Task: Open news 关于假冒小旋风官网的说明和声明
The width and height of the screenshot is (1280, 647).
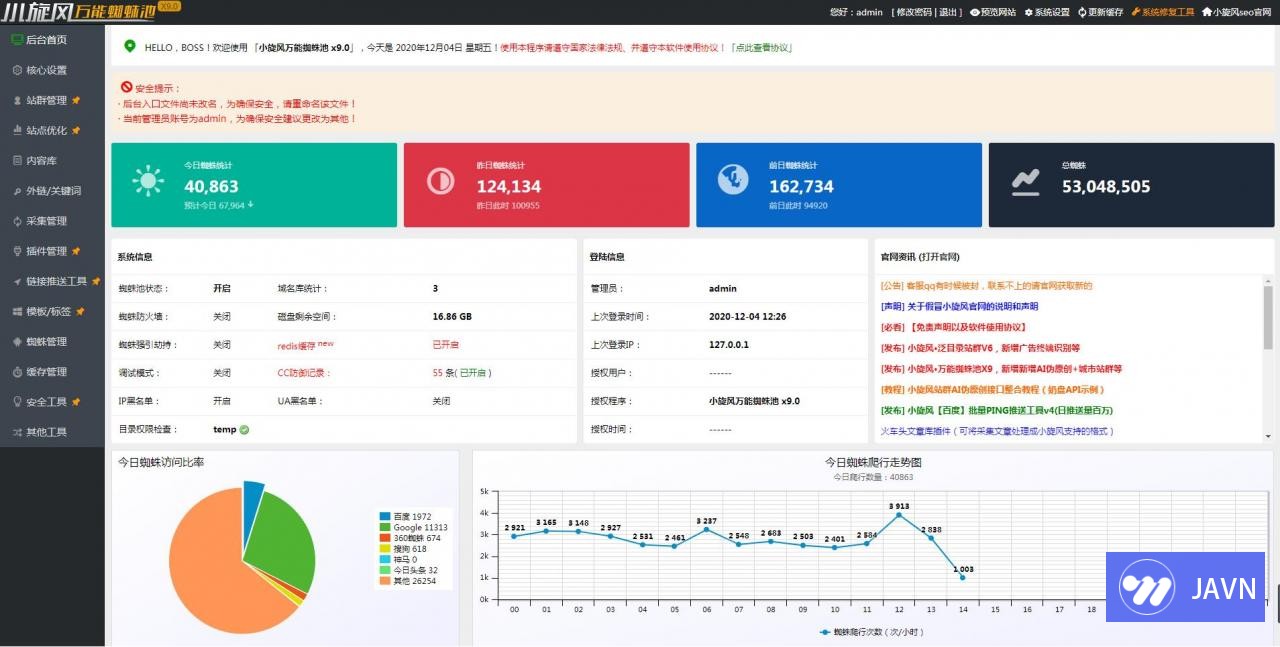Action: click(x=959, y=306)
